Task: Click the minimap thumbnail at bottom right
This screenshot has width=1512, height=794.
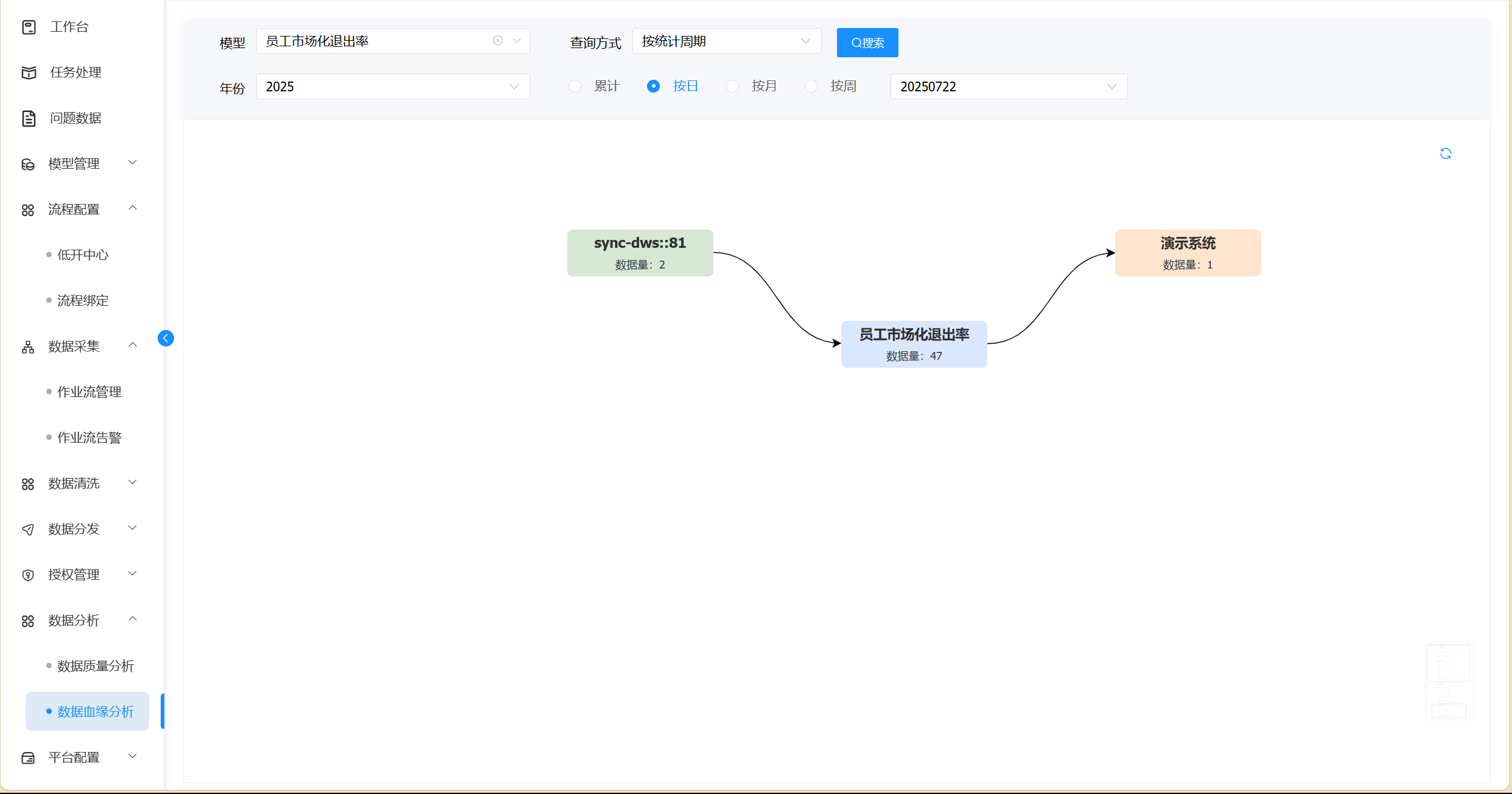Action: point(1449,681)
